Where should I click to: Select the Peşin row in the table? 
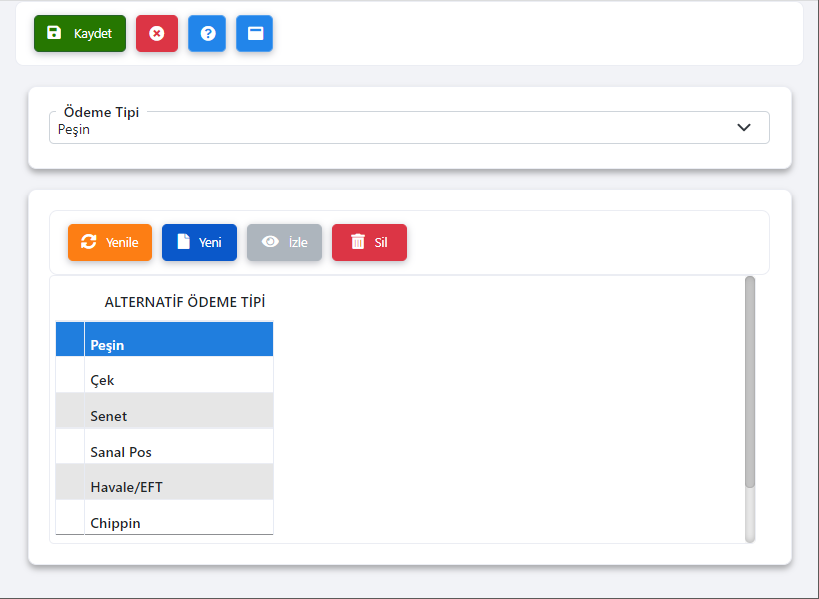(178, 345)
